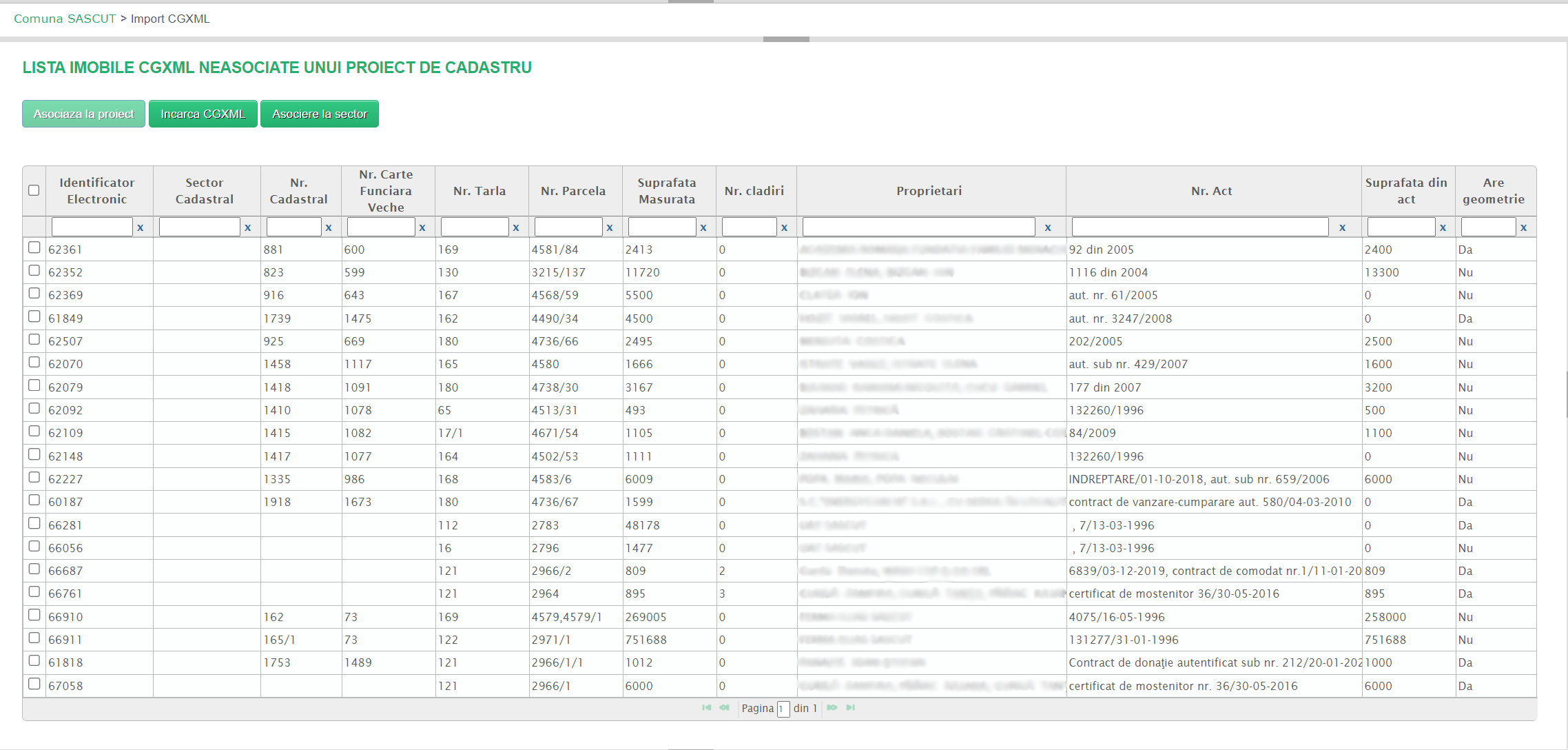Check the row with identifier 62361
The width and height of the screenshot is (1568, 750).
tap(34, 247)
